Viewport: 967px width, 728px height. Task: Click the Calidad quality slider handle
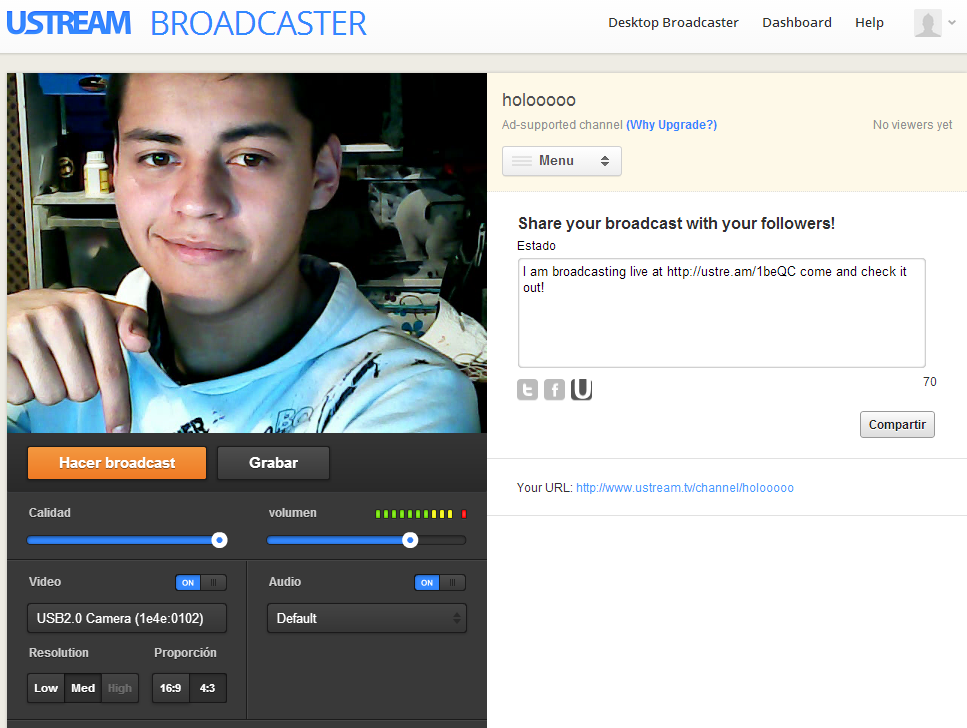tap(219, 540)
